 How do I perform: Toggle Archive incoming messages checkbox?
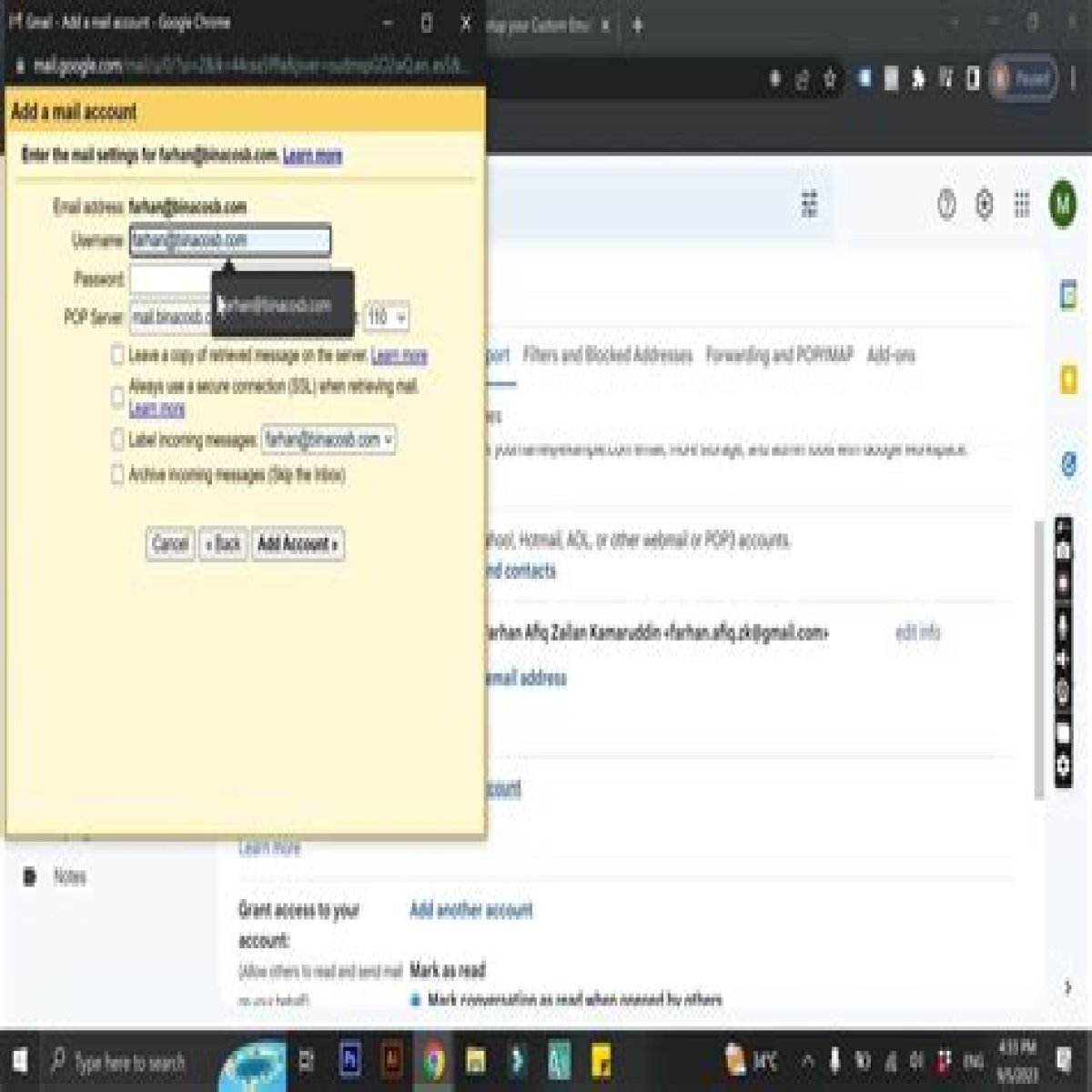117,474
